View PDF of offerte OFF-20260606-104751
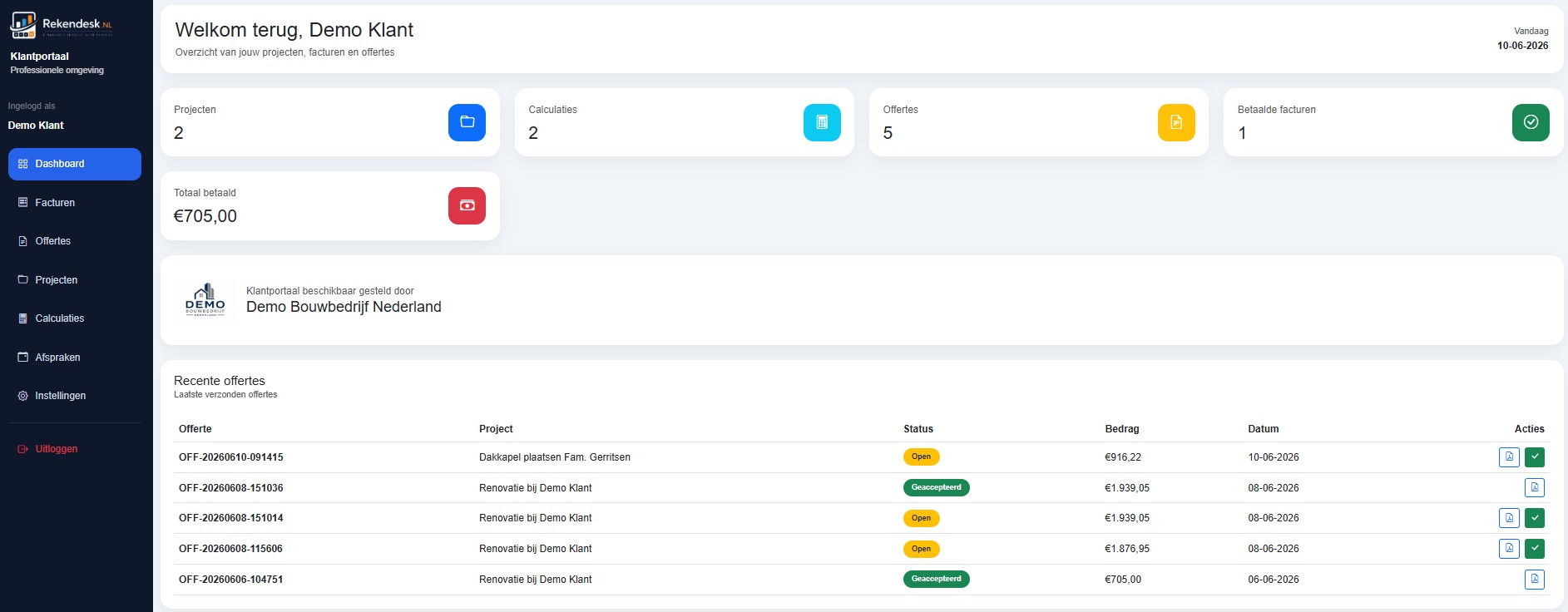Image resolution: width=1568 pixels, height=612 pixels. (1535, 579)
